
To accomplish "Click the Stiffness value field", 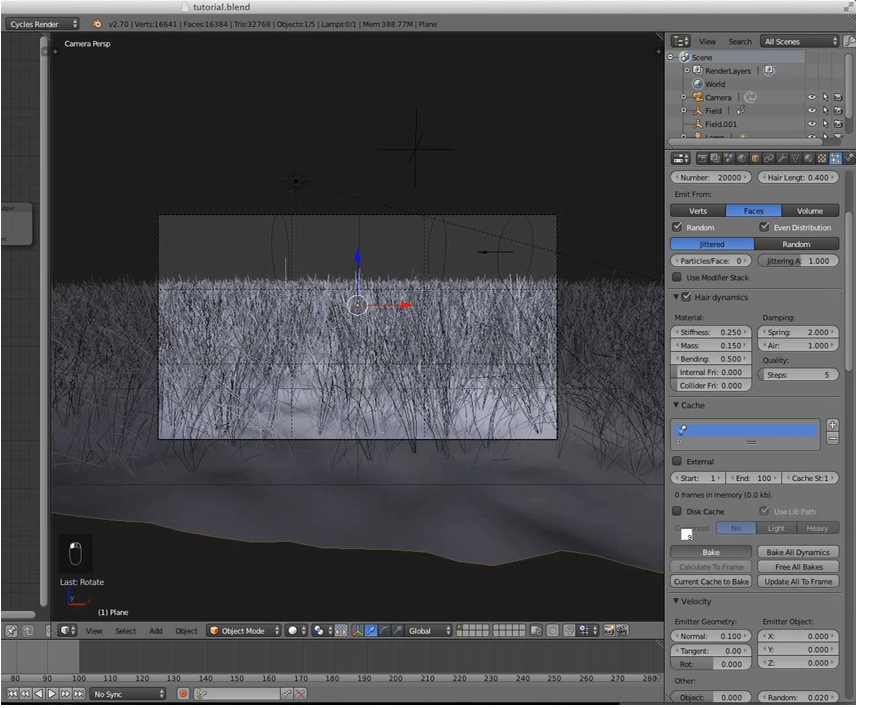I will point(712,332).
